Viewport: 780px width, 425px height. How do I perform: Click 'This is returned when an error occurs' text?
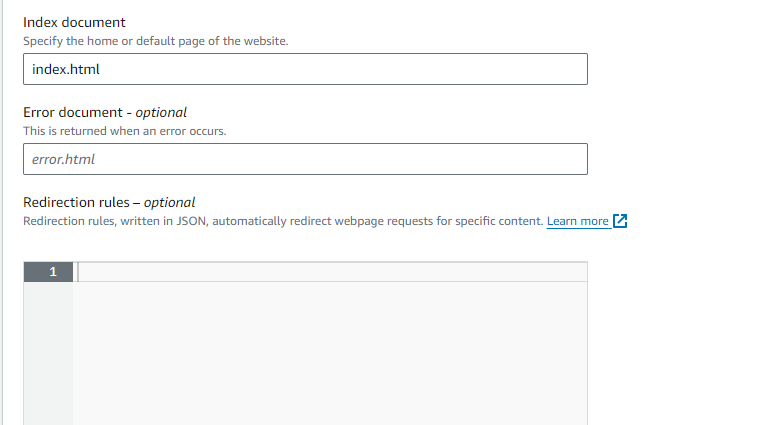pyautogui.click(x=125, y=131)
